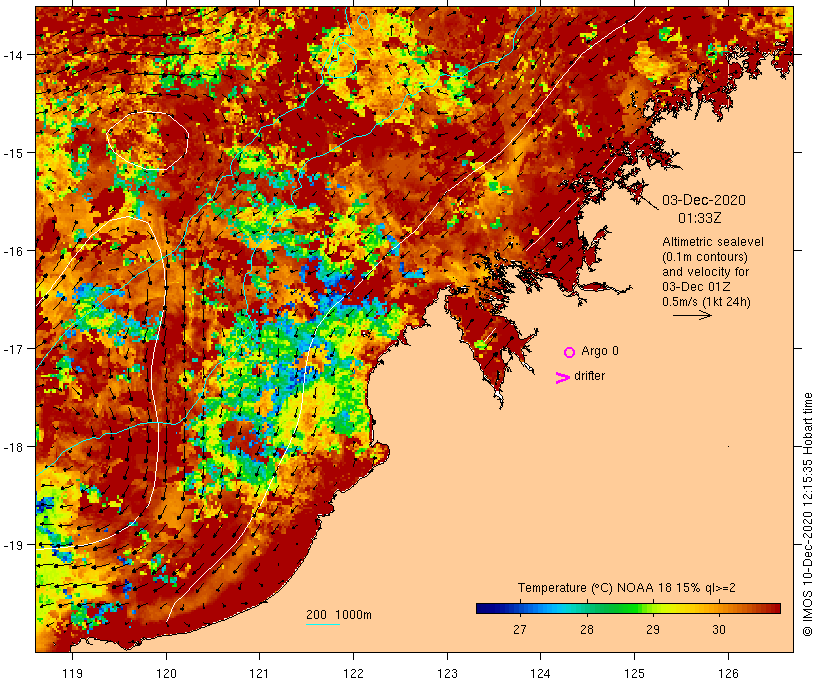Image resolution: width=820 pixels, height=680 pixels.
Task: Click the cyan 200m contour legend line
Action: point(323,624)
